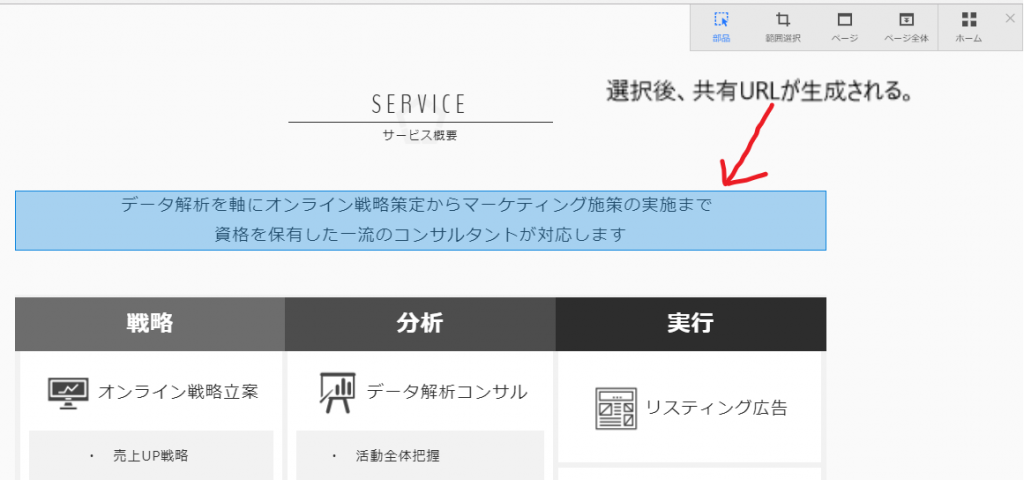Image resolution: width=1024 pixels, height=480 pixels.
Task: Capture the full page with ページ全体
Action: (x=906, y=27)
